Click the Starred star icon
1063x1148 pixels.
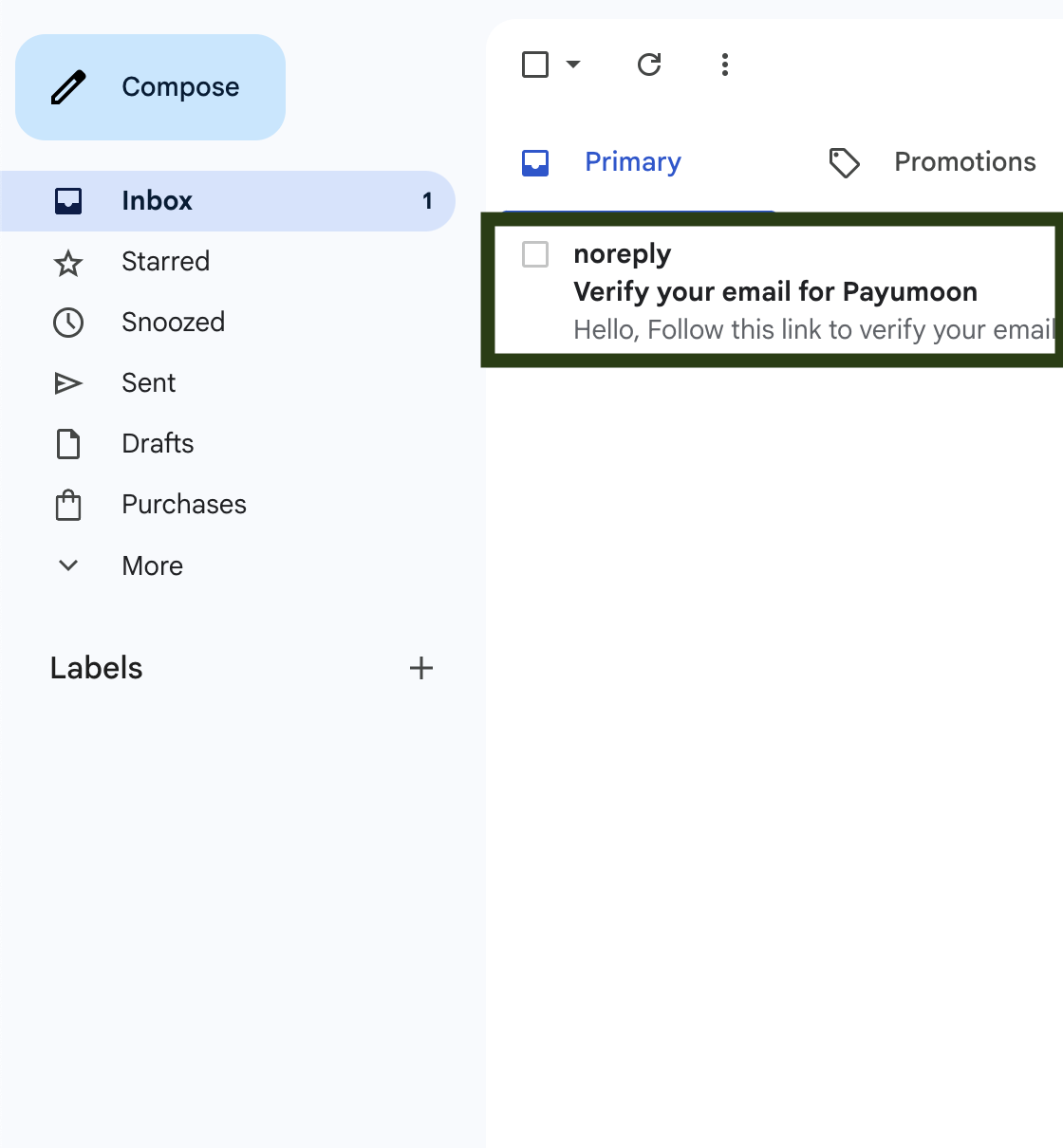coord(68,263)
